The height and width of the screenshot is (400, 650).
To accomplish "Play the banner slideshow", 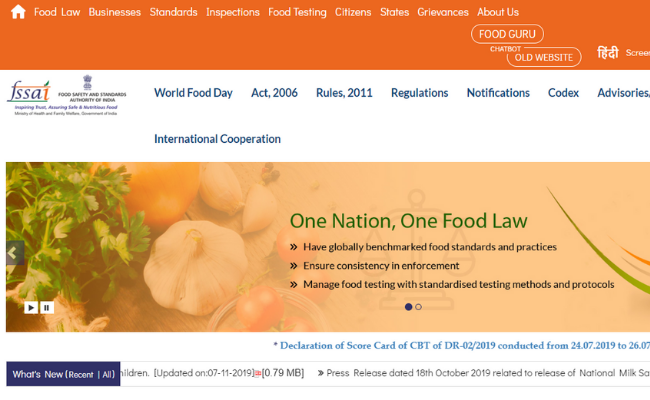I will [31, 308].
